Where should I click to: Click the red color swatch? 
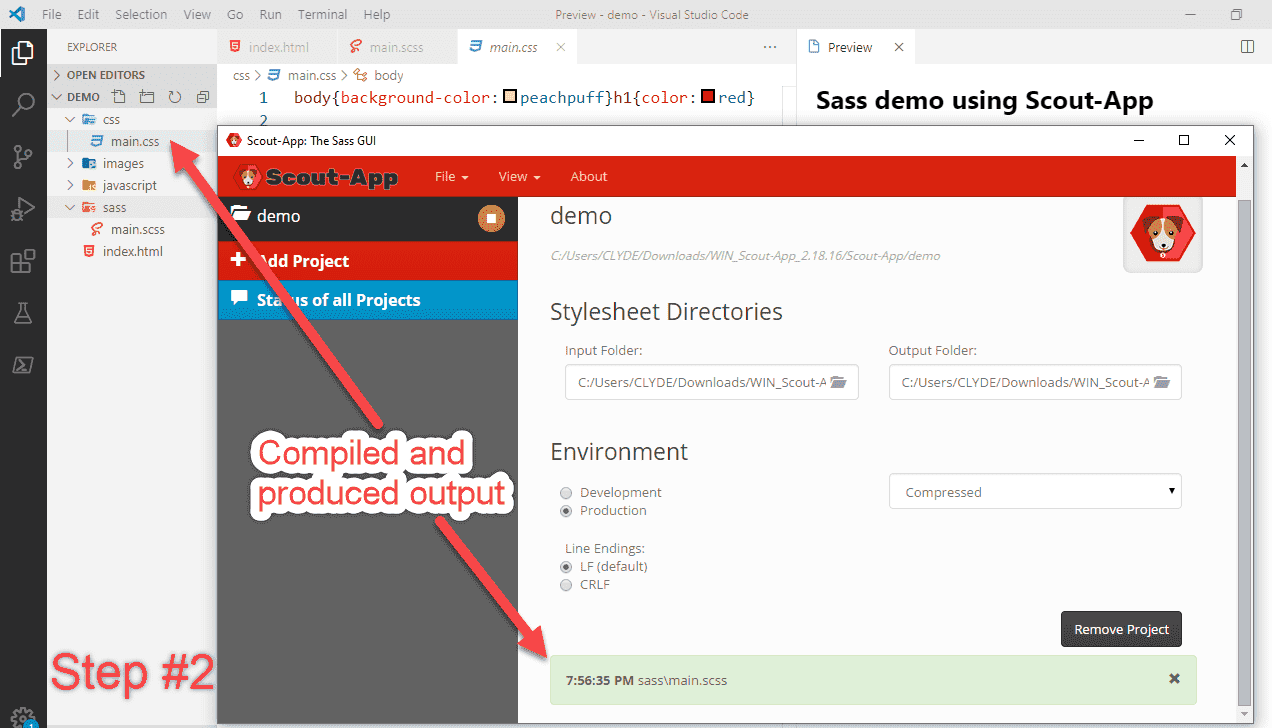click(x=708, y=97)
